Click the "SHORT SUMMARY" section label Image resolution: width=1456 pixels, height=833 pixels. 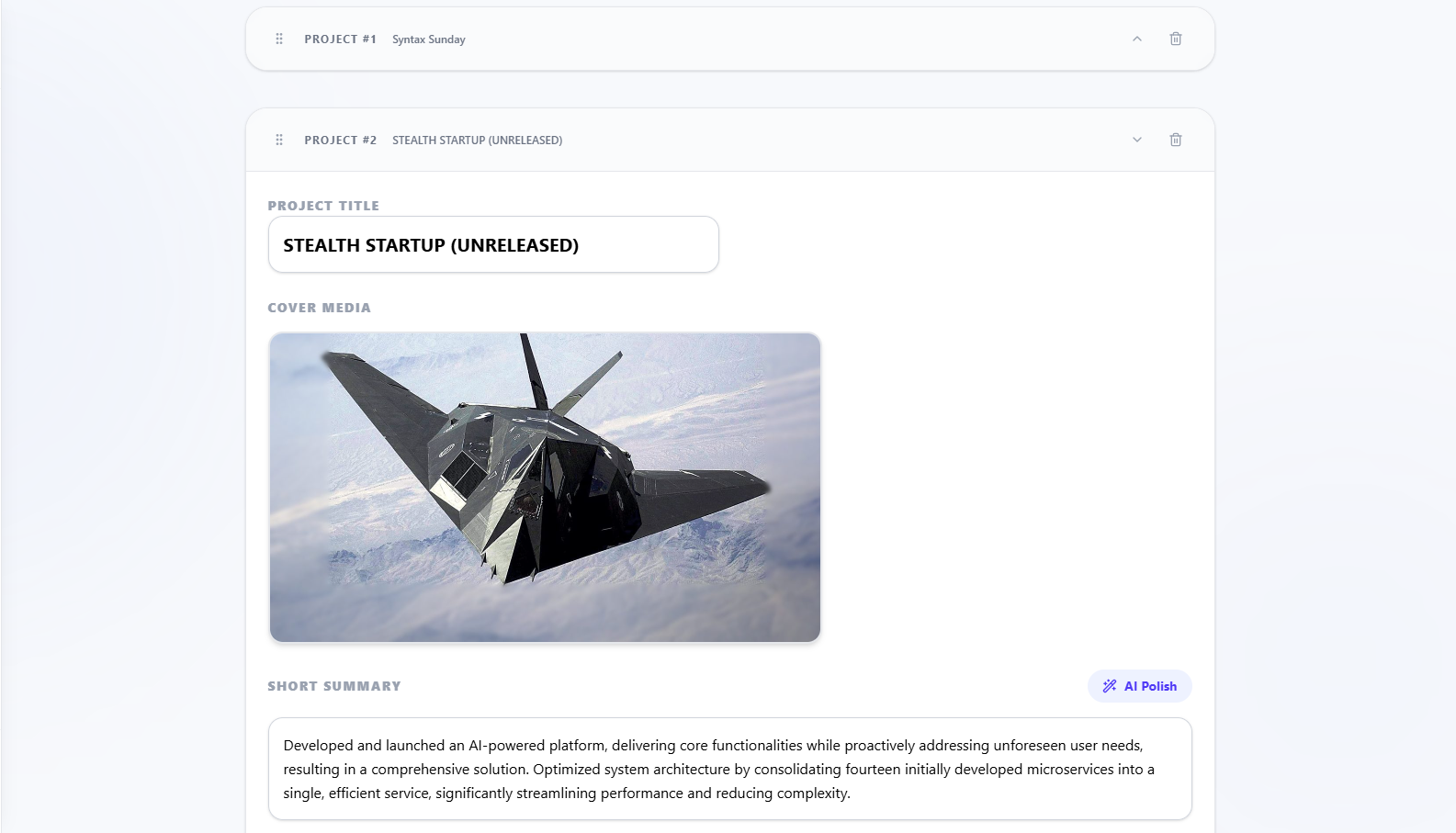(x=334, y=686)
